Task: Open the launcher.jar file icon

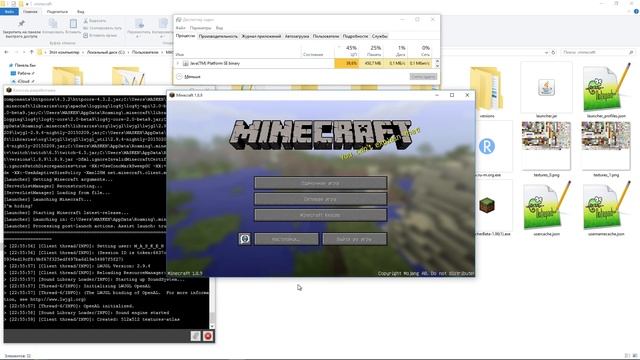Action: click(546, 87)
